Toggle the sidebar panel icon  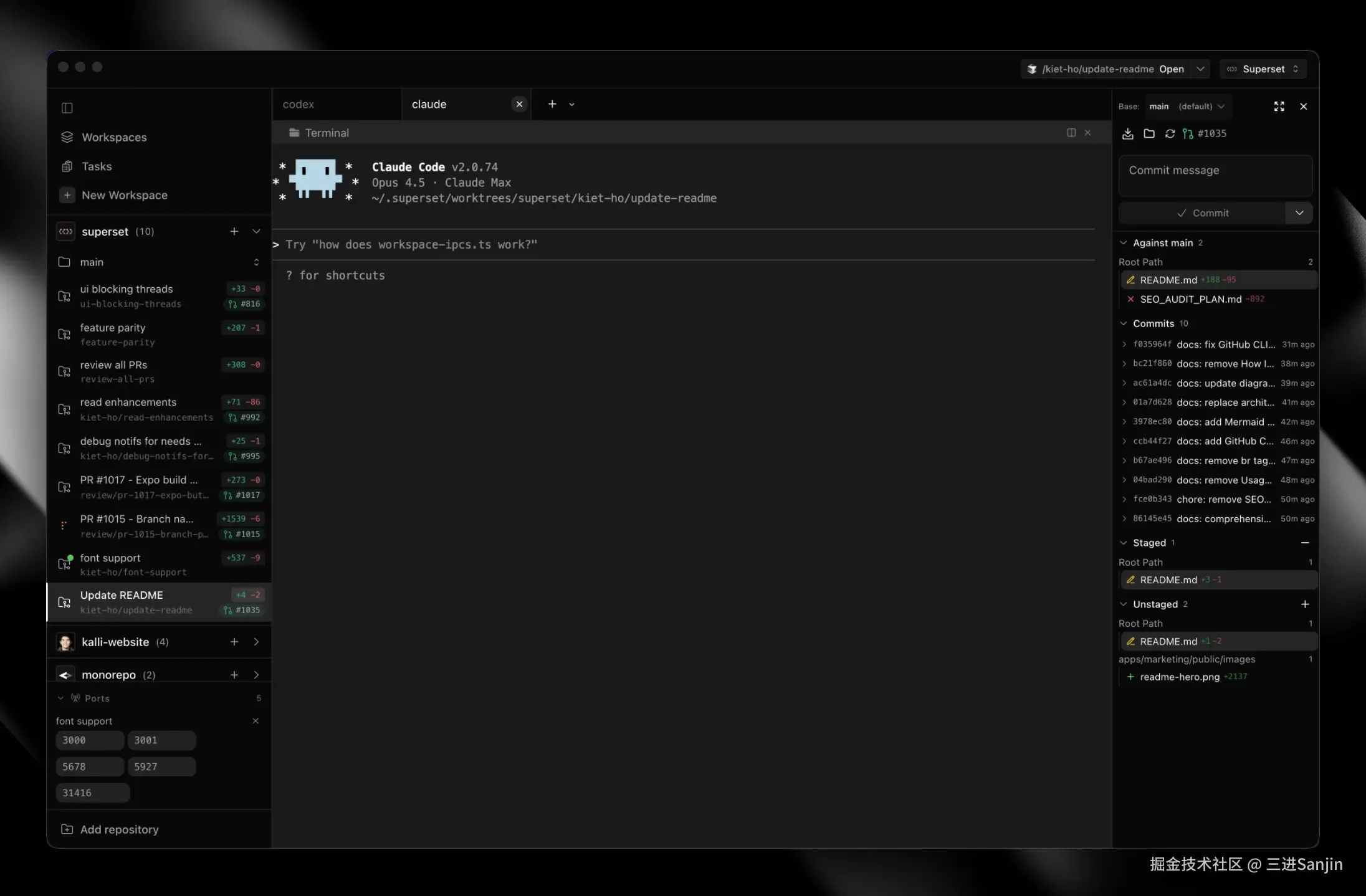pos(67,108)
